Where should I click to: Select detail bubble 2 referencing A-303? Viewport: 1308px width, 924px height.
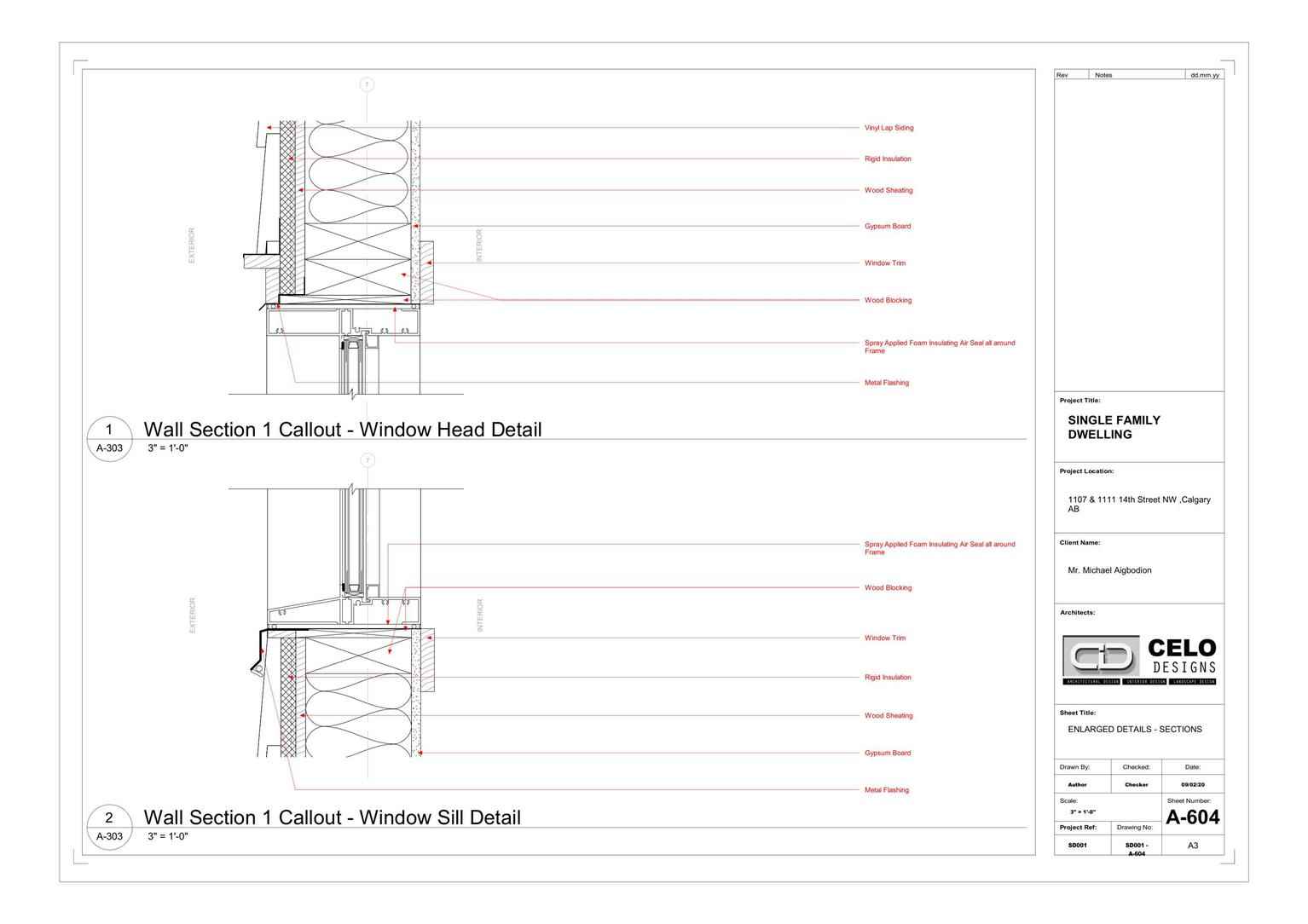(109, 827)
